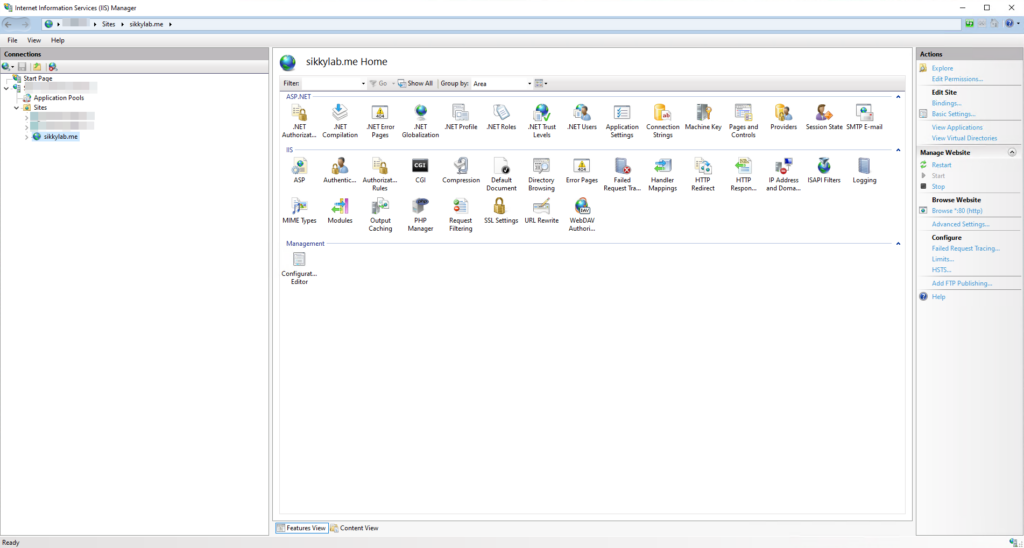The width and height of the screenshot is (1024, 548).
Task: Expand the sikkylab.me site node
Action: (26, 137)
